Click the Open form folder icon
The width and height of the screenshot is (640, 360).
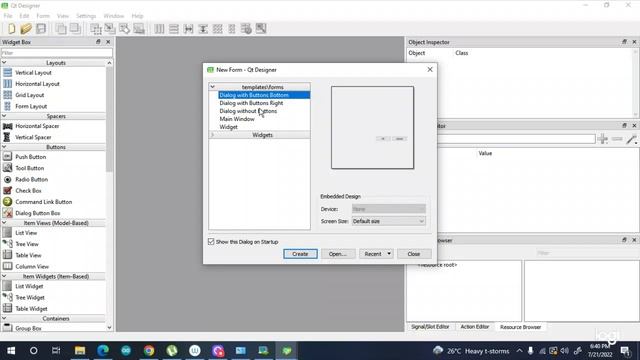26,29
